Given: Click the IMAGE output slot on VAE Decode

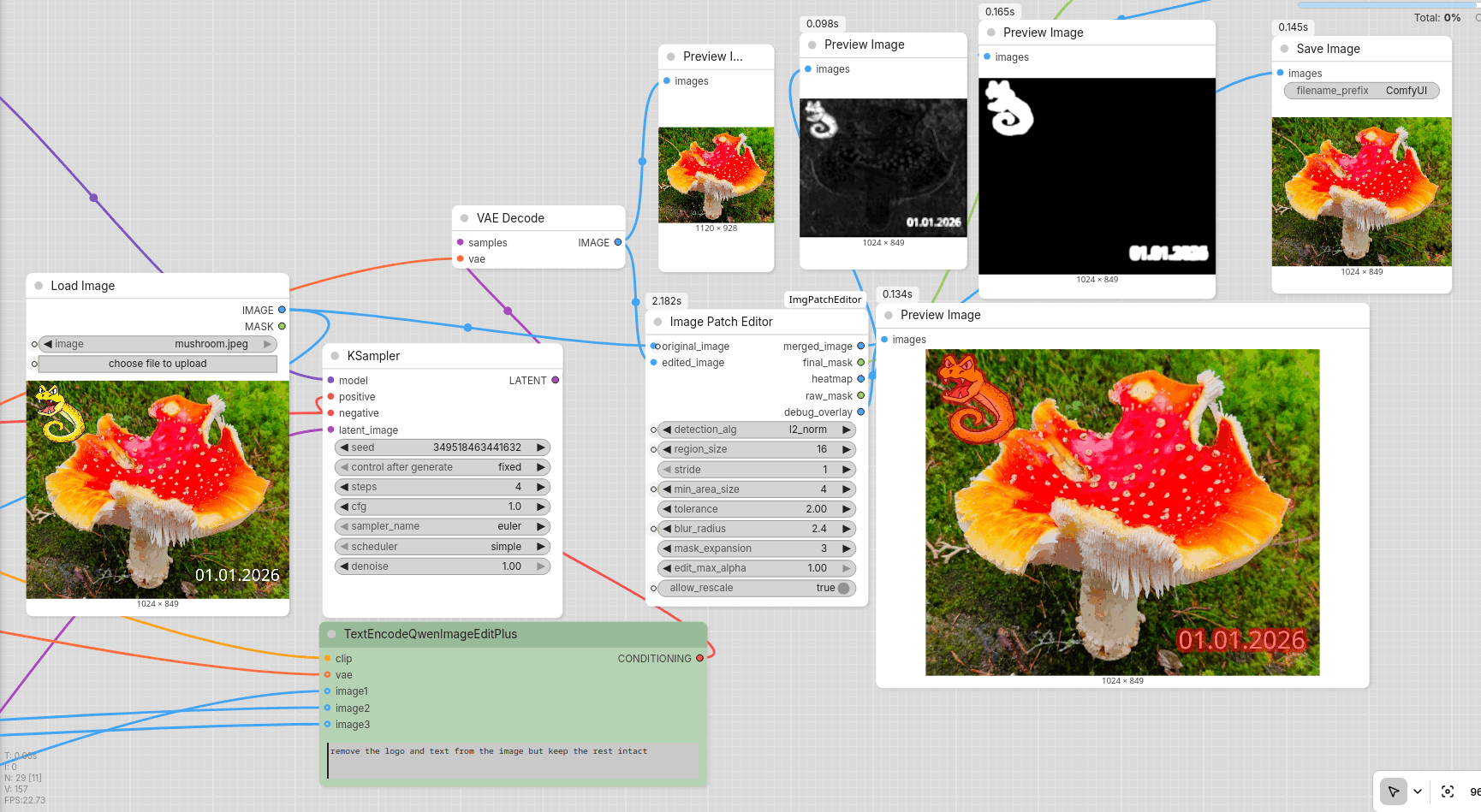Looking at the screenshot, I should pos(617,242).
